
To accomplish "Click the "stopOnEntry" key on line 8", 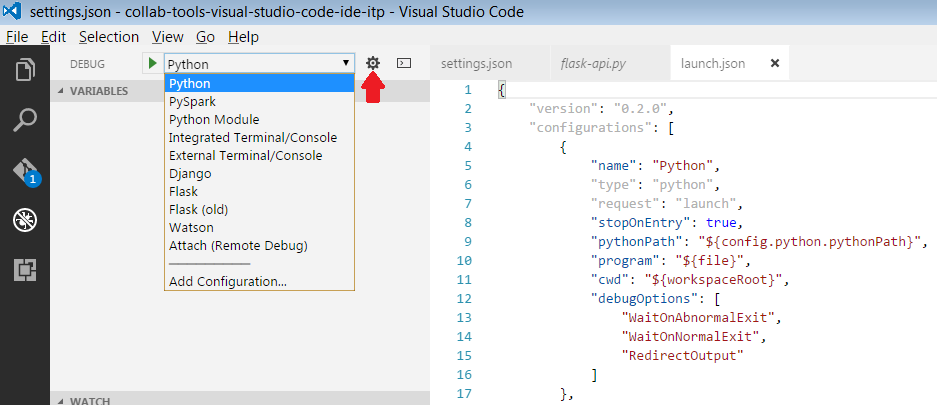I will tap(641, 223).
